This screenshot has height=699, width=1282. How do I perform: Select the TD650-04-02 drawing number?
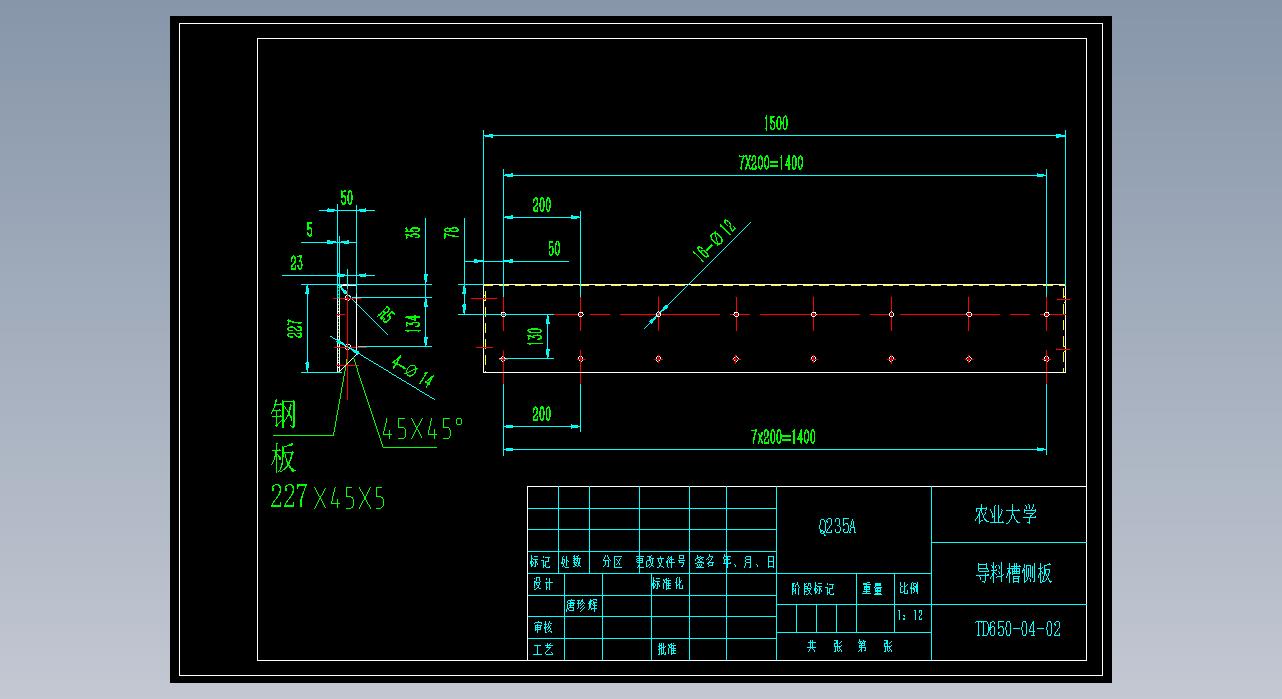pos(1017,629)
